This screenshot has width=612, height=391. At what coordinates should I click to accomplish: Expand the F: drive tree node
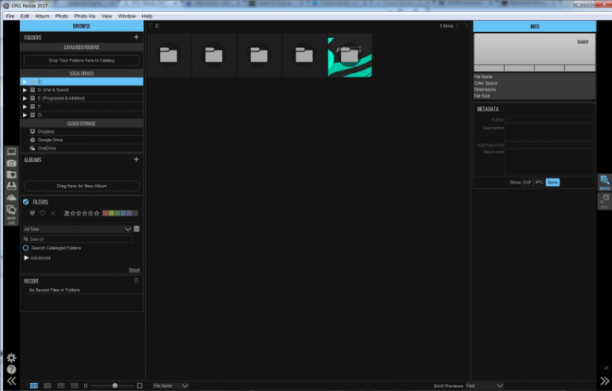25,107
